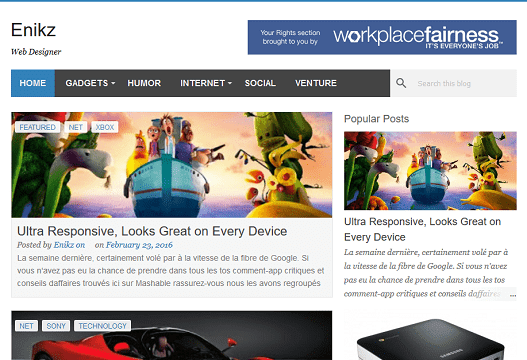
Task: Open the Popular Posts Ultra Responsive title
Action: pyautogui.click(x=422, y=229)
